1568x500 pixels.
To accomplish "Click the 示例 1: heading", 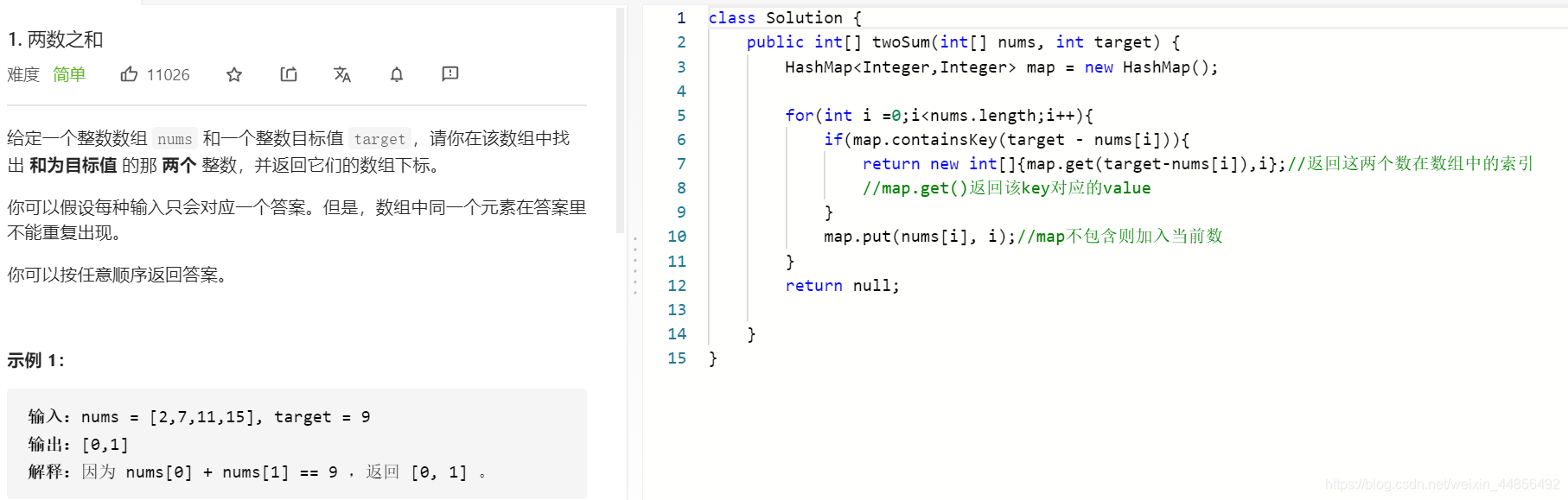I will coord(35,360).
